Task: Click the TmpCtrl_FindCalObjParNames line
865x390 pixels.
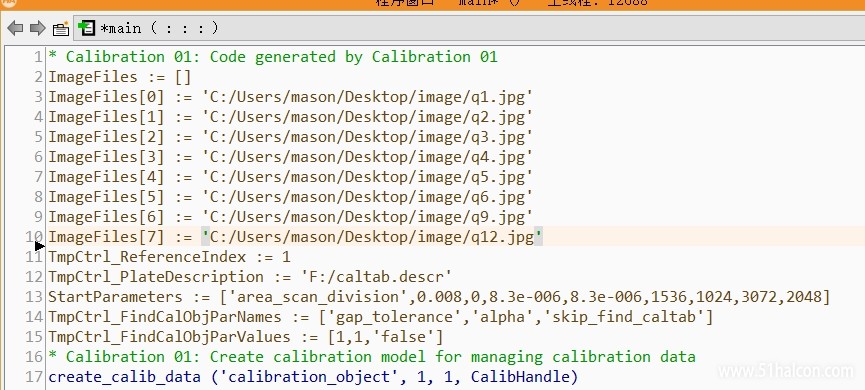Action: click(x=381, y=317)
